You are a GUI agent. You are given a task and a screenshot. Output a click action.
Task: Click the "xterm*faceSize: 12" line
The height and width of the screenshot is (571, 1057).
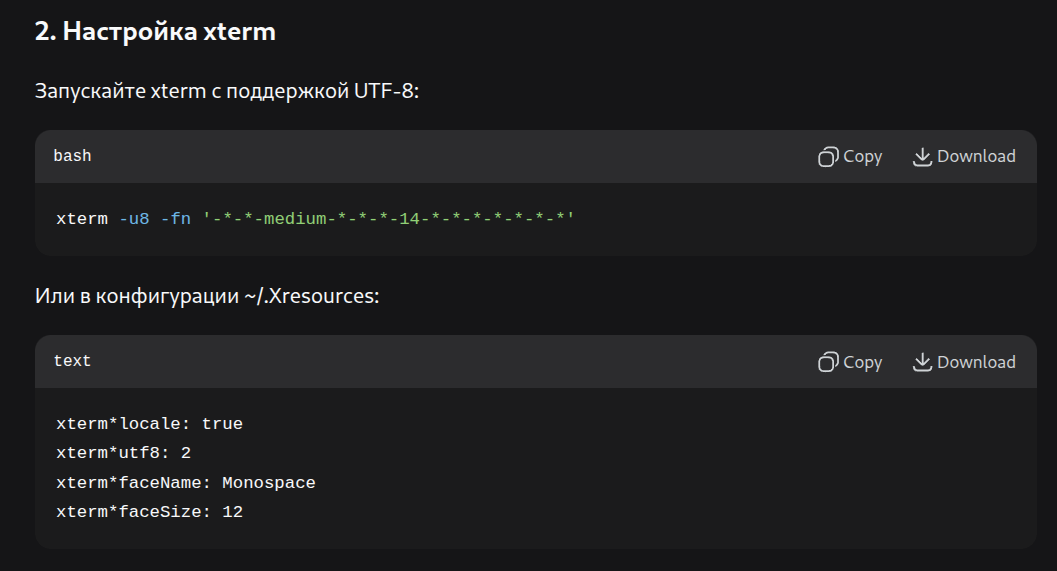click(149, 512)
